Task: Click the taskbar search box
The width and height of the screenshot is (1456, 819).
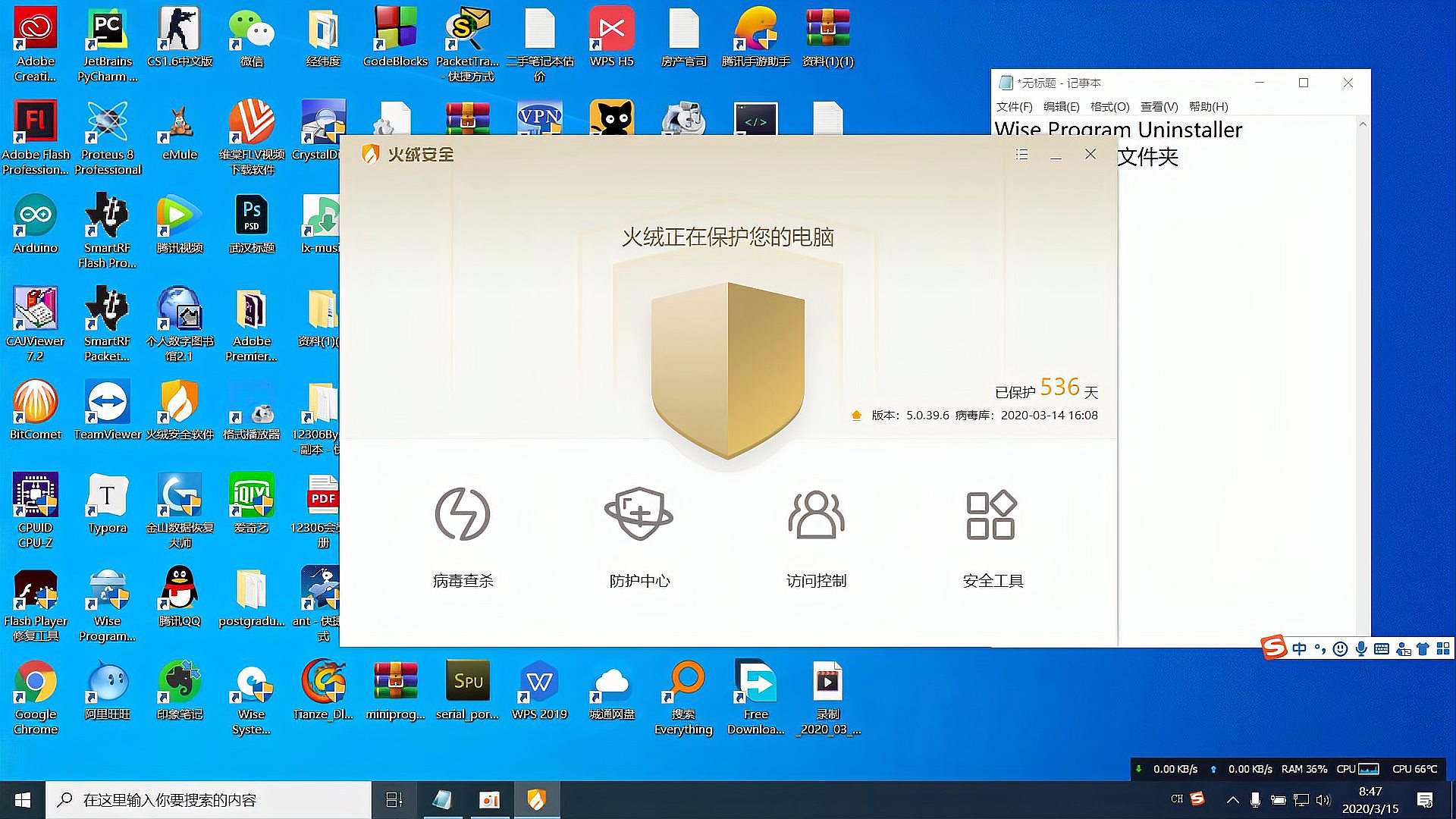Action: click(x=209, y=800)
